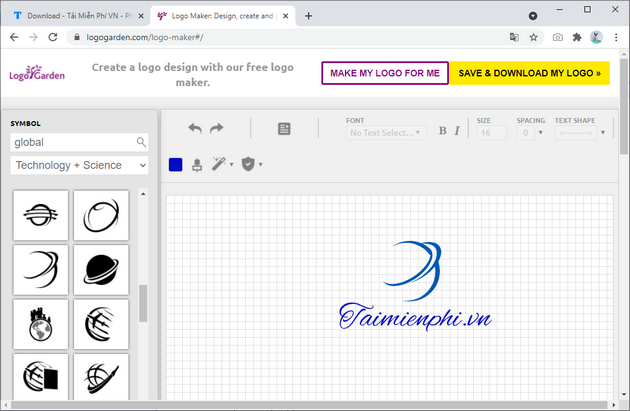Click the tab search dropdown circle icon
This screenshot has width=630, height=411.
click(x=533, y=16)
